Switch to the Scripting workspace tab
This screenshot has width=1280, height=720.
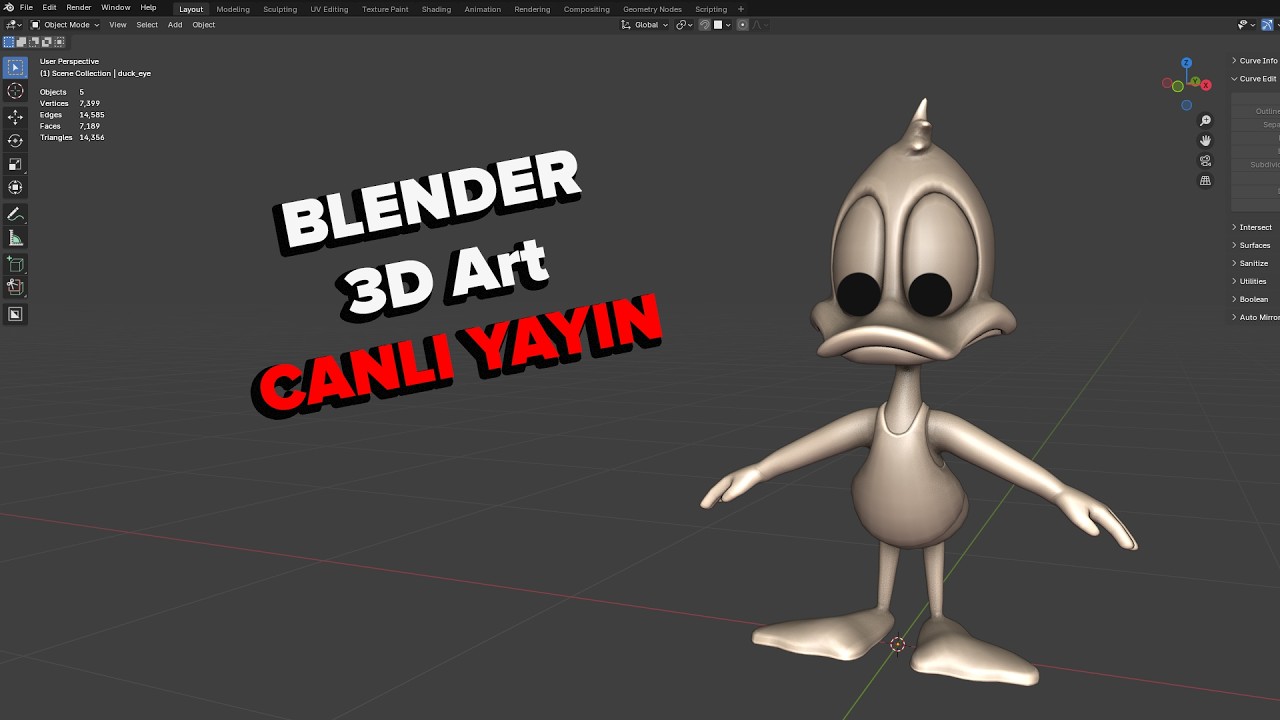coord(711,9)
